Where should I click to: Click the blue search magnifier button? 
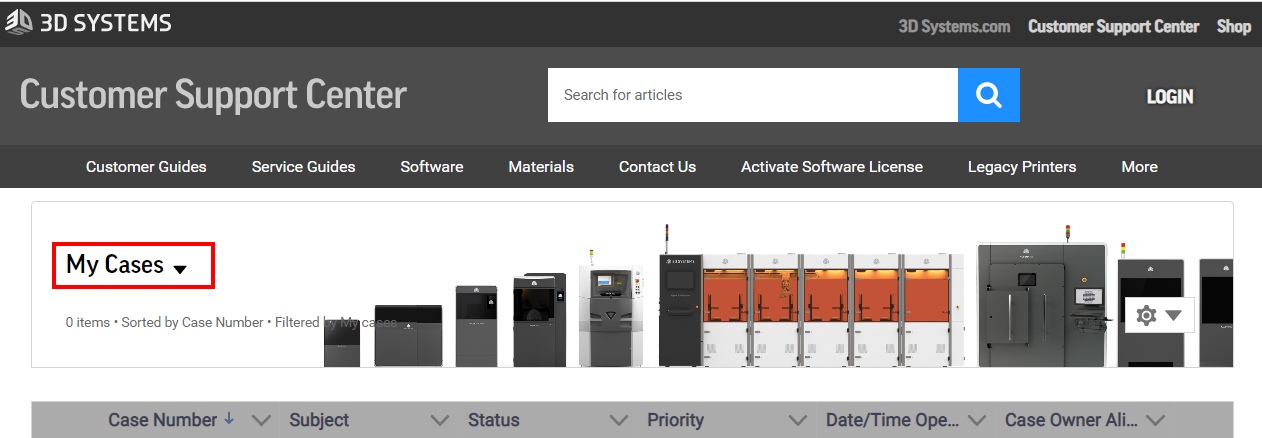[x=988, y=95]
